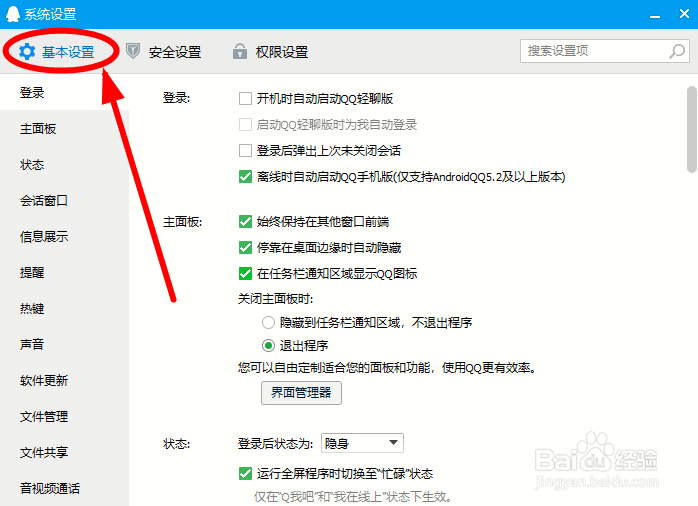
Task: Select the 退出程序 radio button
Action: 268,345
